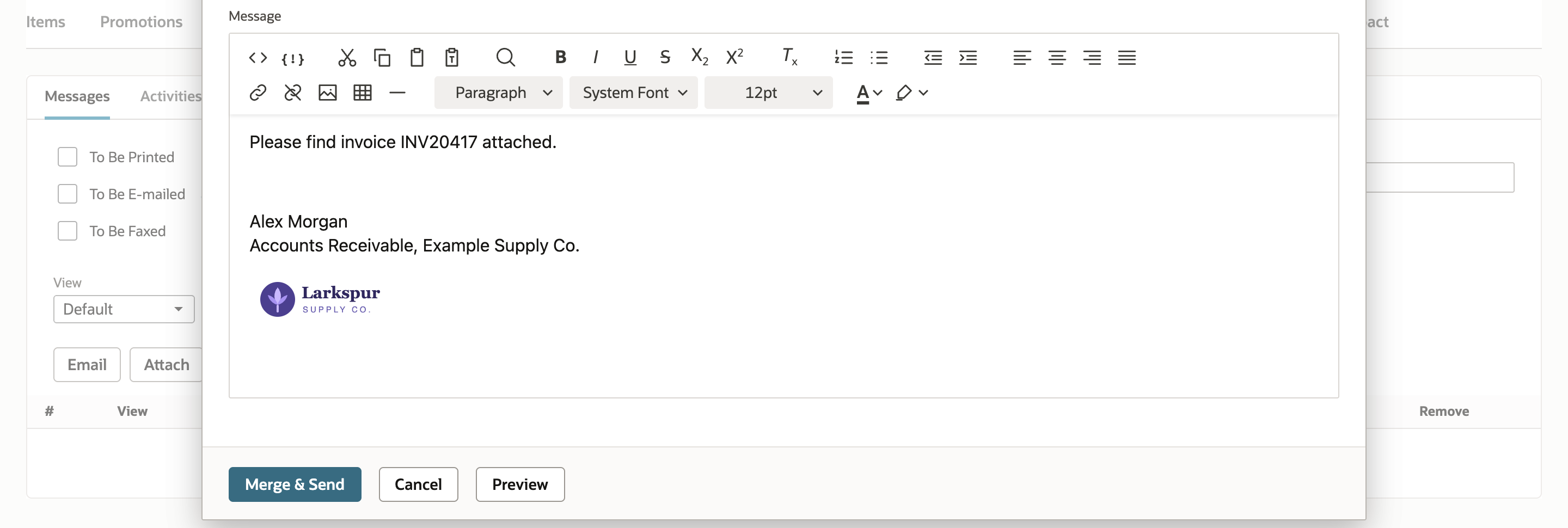This screenshot has height=528, width=1568.
Task: Remove link with unlink icon
Action: point(293,93)
